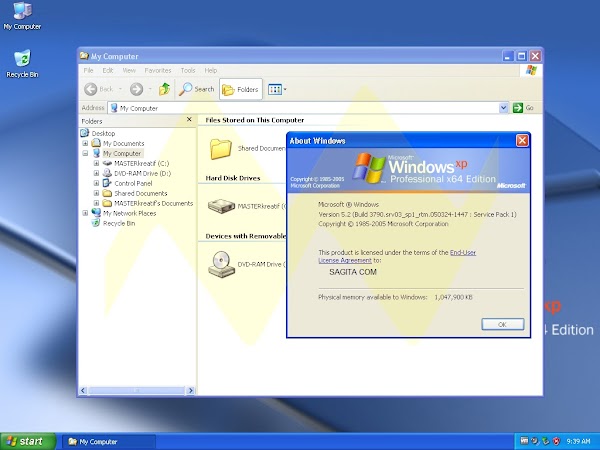The width and height of the screenshot is (600, 450).
Task: Close the Folders pane
Action: tap(189, 119)
